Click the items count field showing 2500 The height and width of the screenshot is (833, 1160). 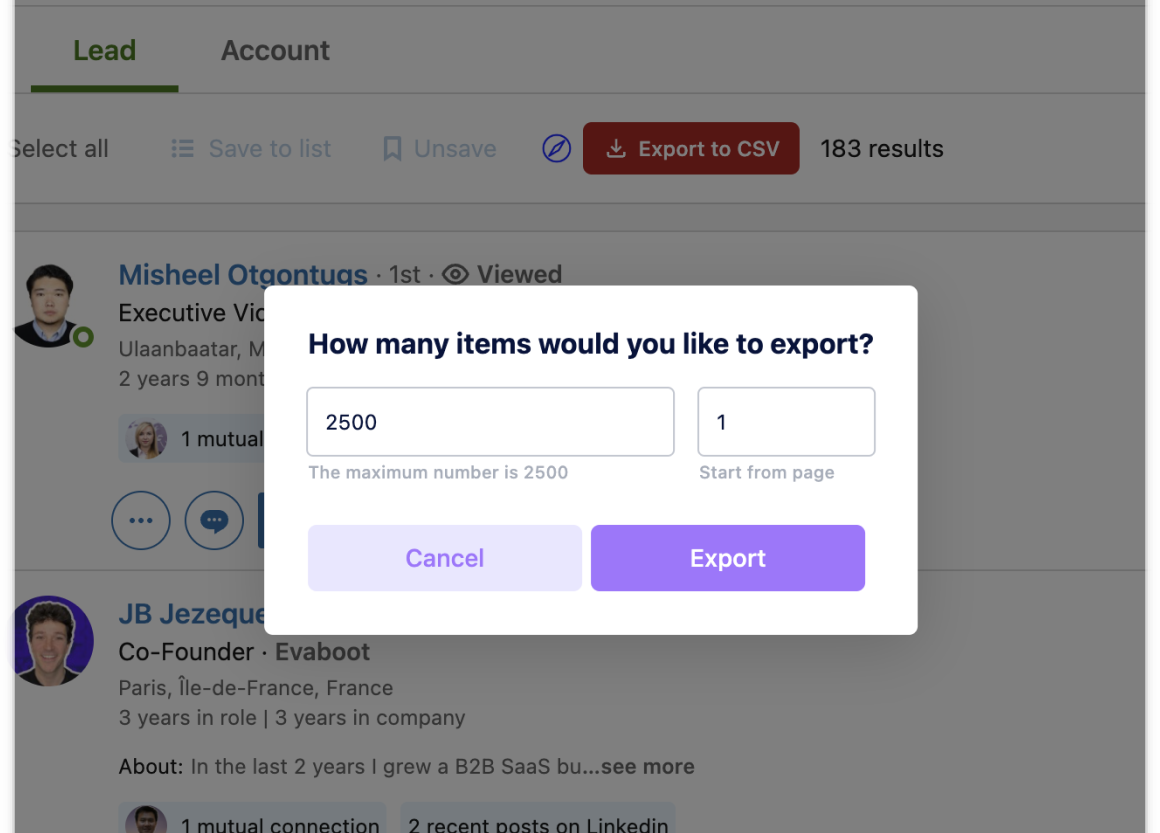[x=490, y=422]
